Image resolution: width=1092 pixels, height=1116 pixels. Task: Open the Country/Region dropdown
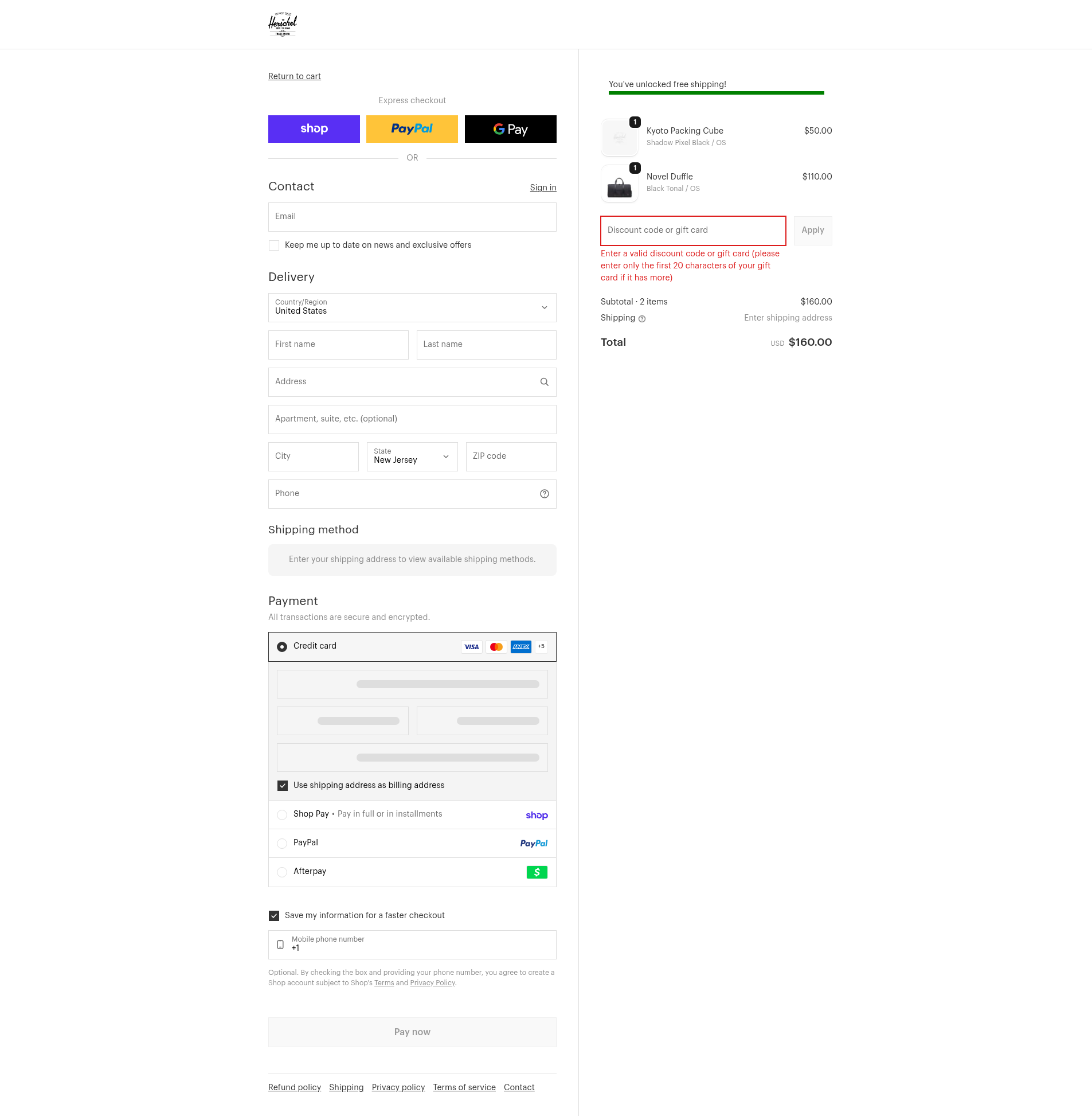(x=412, y=307)
